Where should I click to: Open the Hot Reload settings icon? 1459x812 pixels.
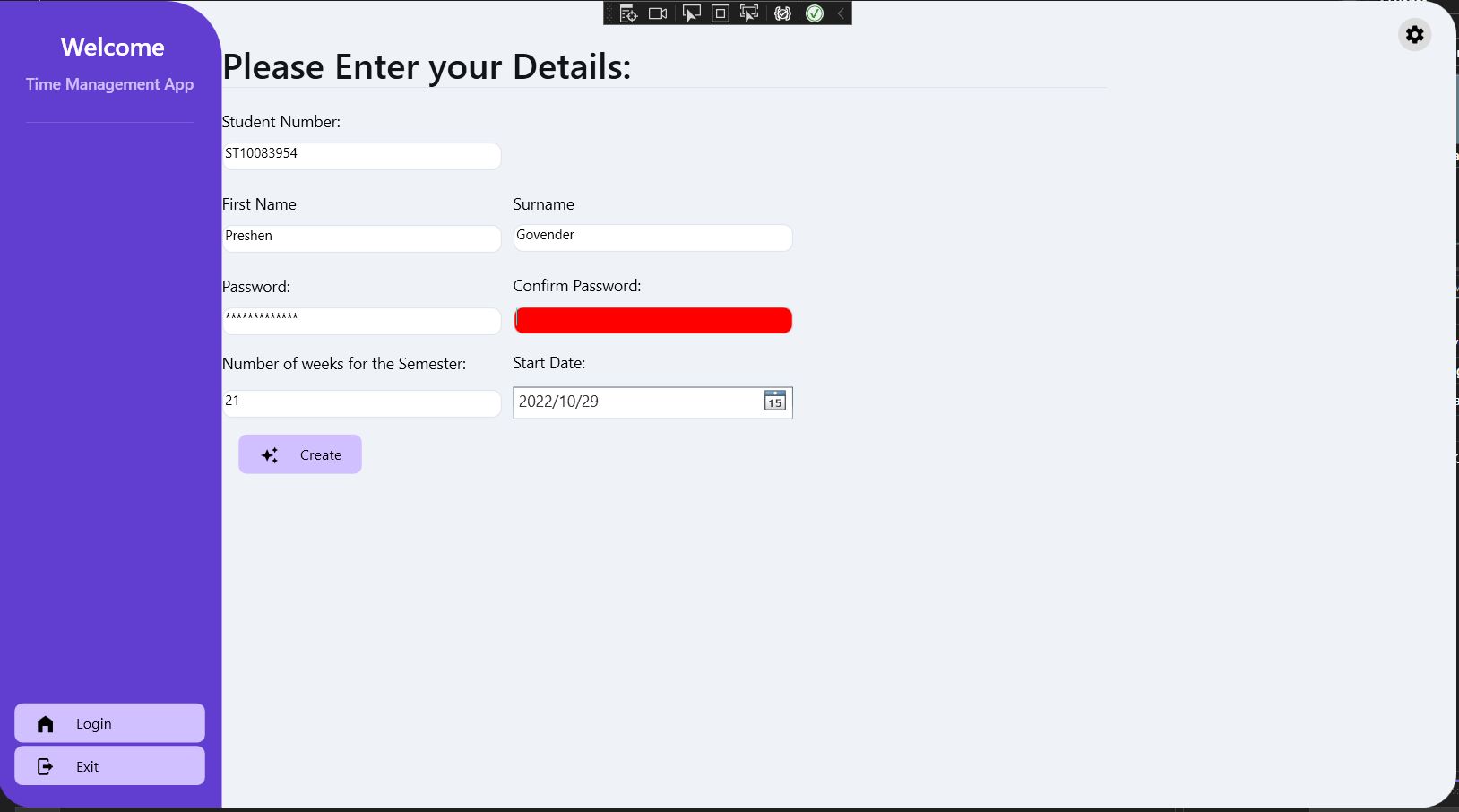(x=782, y=13)
